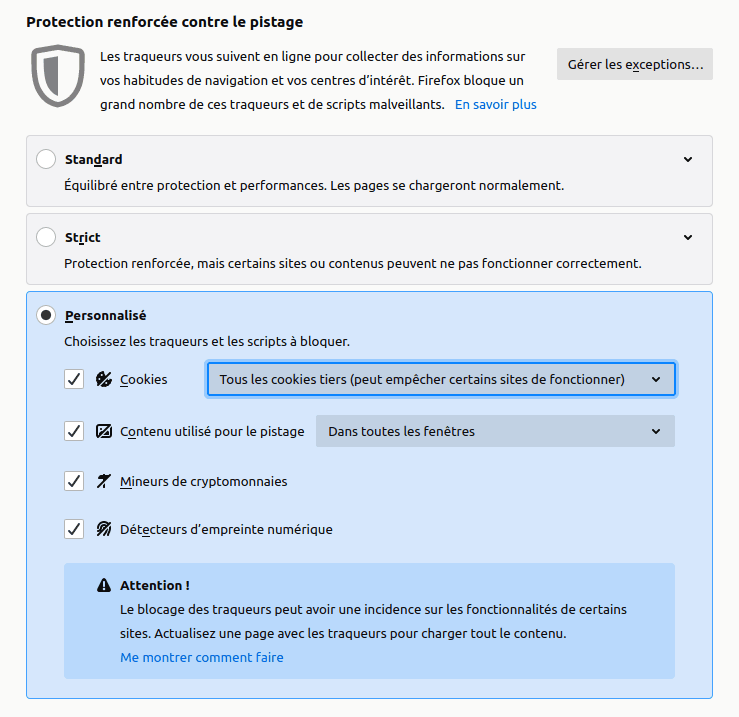Uncheck the Cookies checkbox
Viewport: 739px width, 717px height.
[74, 380]
